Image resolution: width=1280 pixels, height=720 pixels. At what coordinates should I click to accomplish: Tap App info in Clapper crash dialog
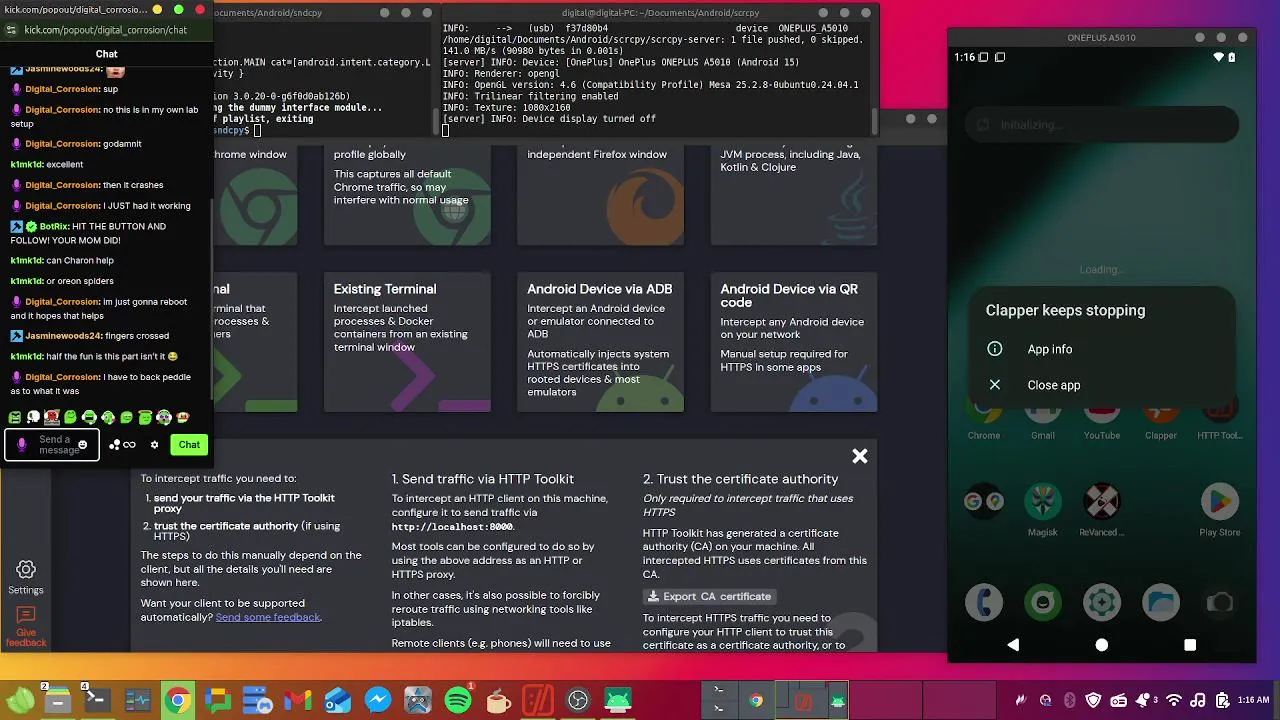pos(1049,349)
